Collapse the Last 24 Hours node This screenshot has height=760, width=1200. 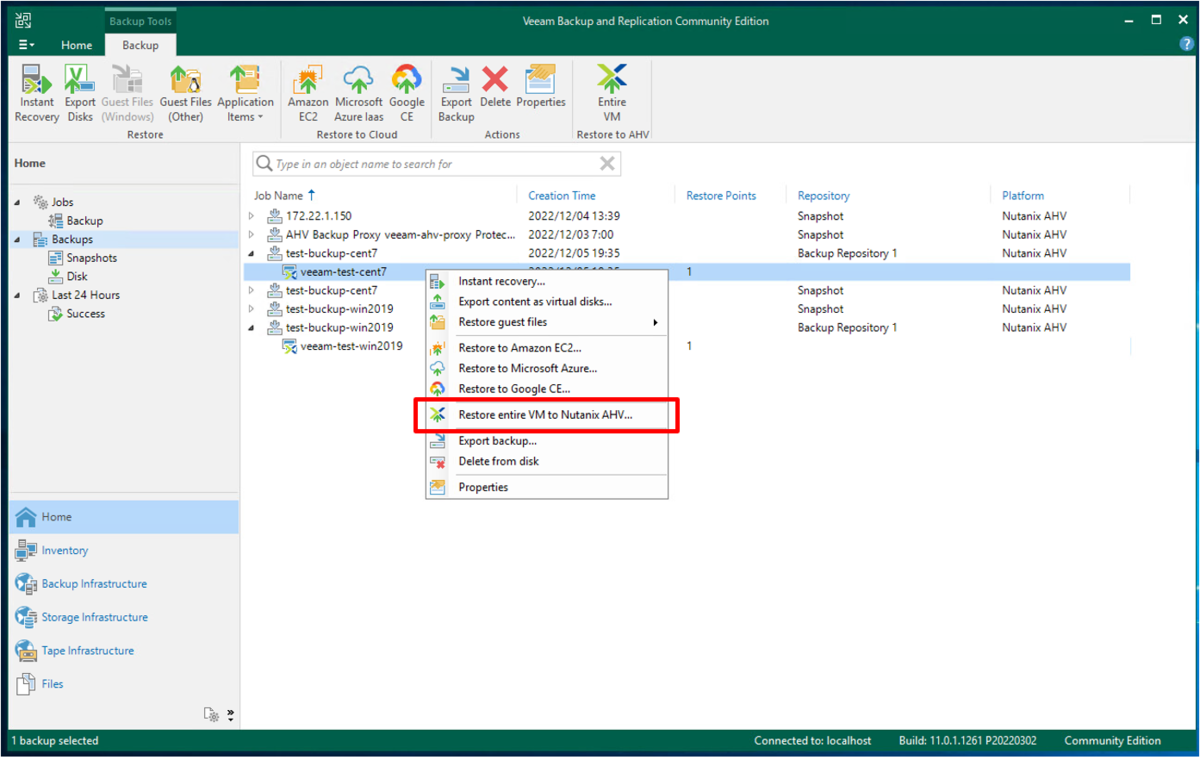(x=17, y=296)
